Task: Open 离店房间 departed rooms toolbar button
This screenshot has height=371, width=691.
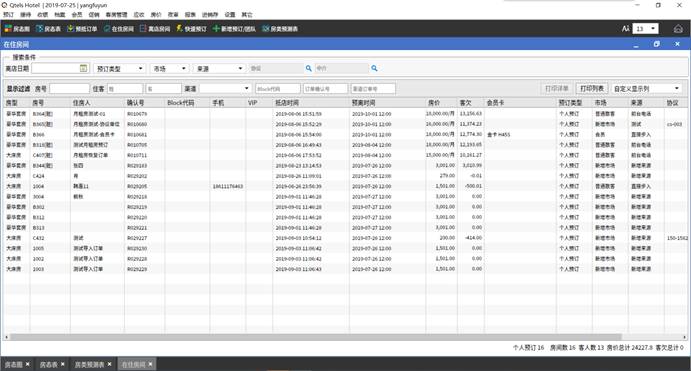Action: click(155, 29)
